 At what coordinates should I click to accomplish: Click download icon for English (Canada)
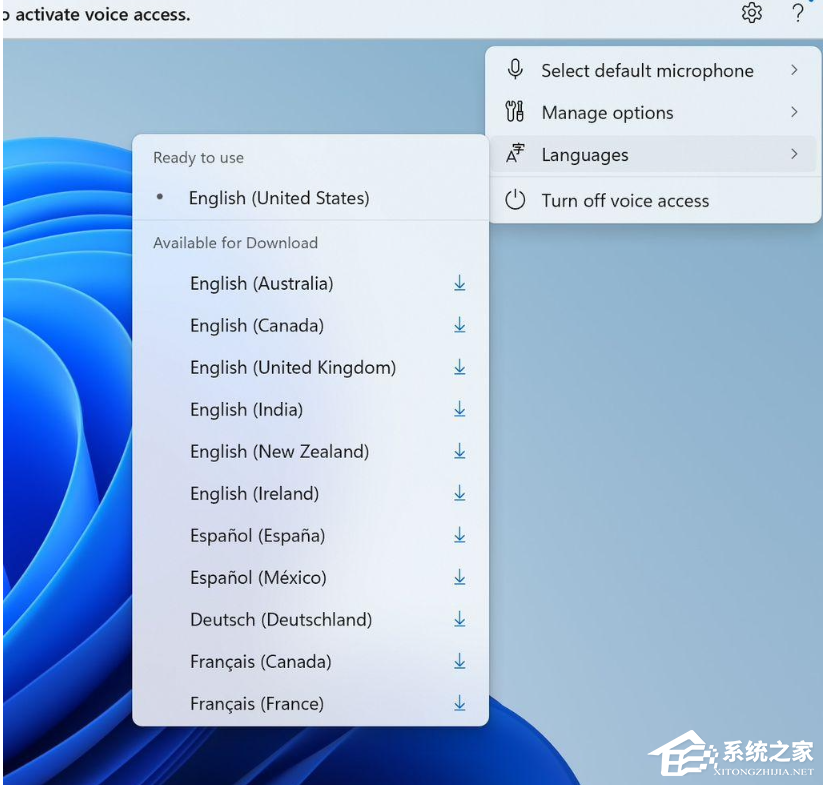point(460,325)
